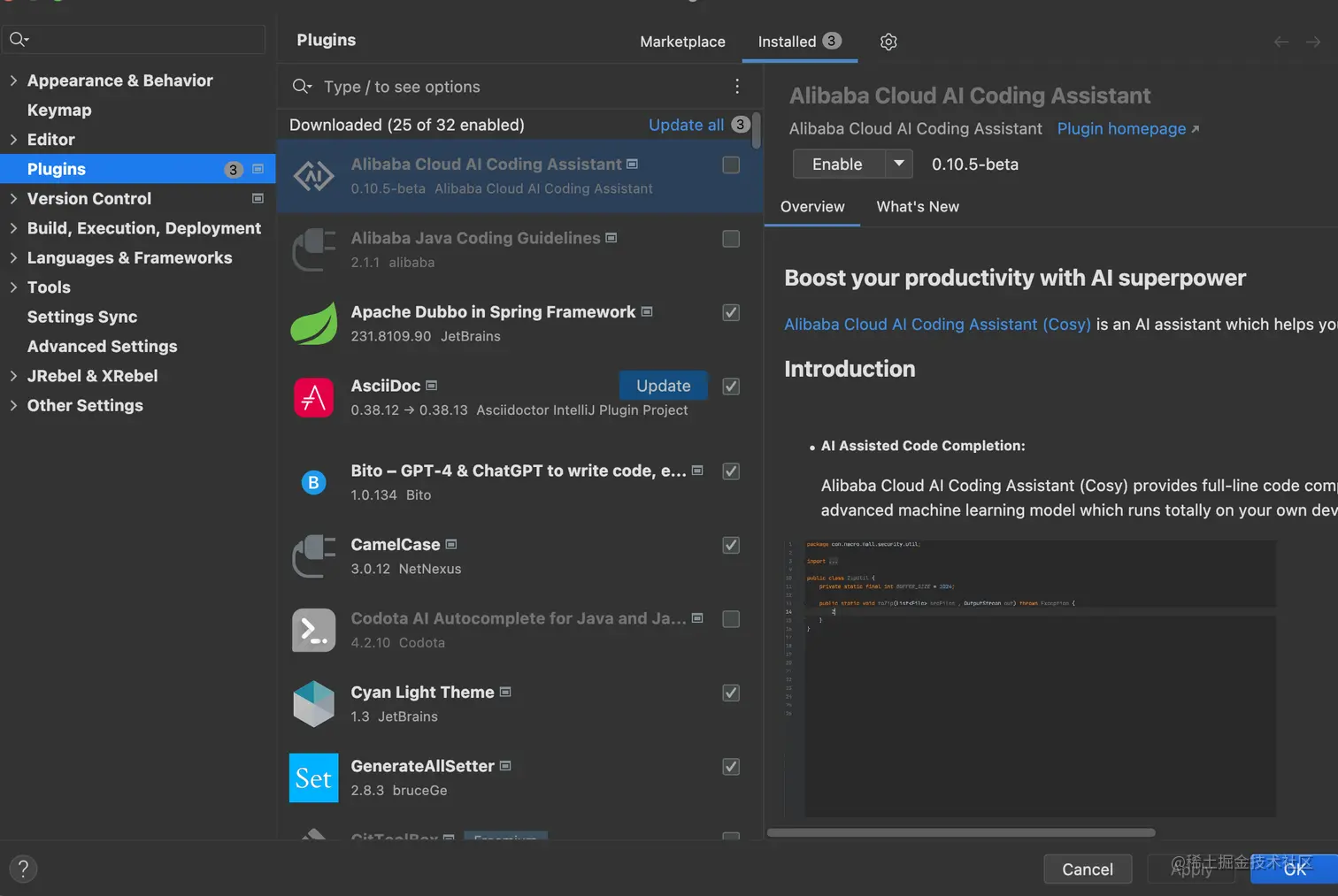Expand Build, Execution, Deployment node
Image resolution: width=1338 pixels, height=896 pixels.
tap(13, 228)
